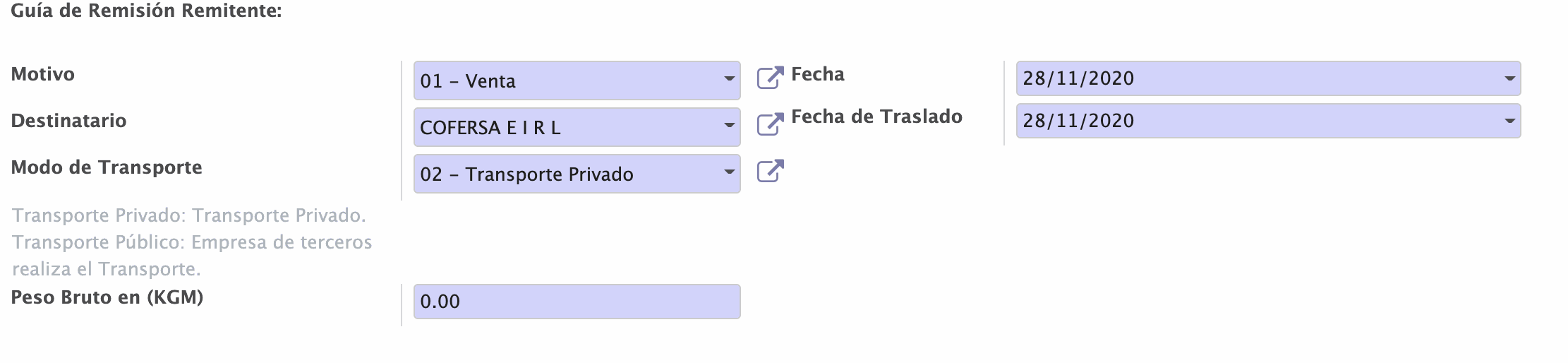Click the 'COFERSA E I R L' text value

tap(490, 128)
